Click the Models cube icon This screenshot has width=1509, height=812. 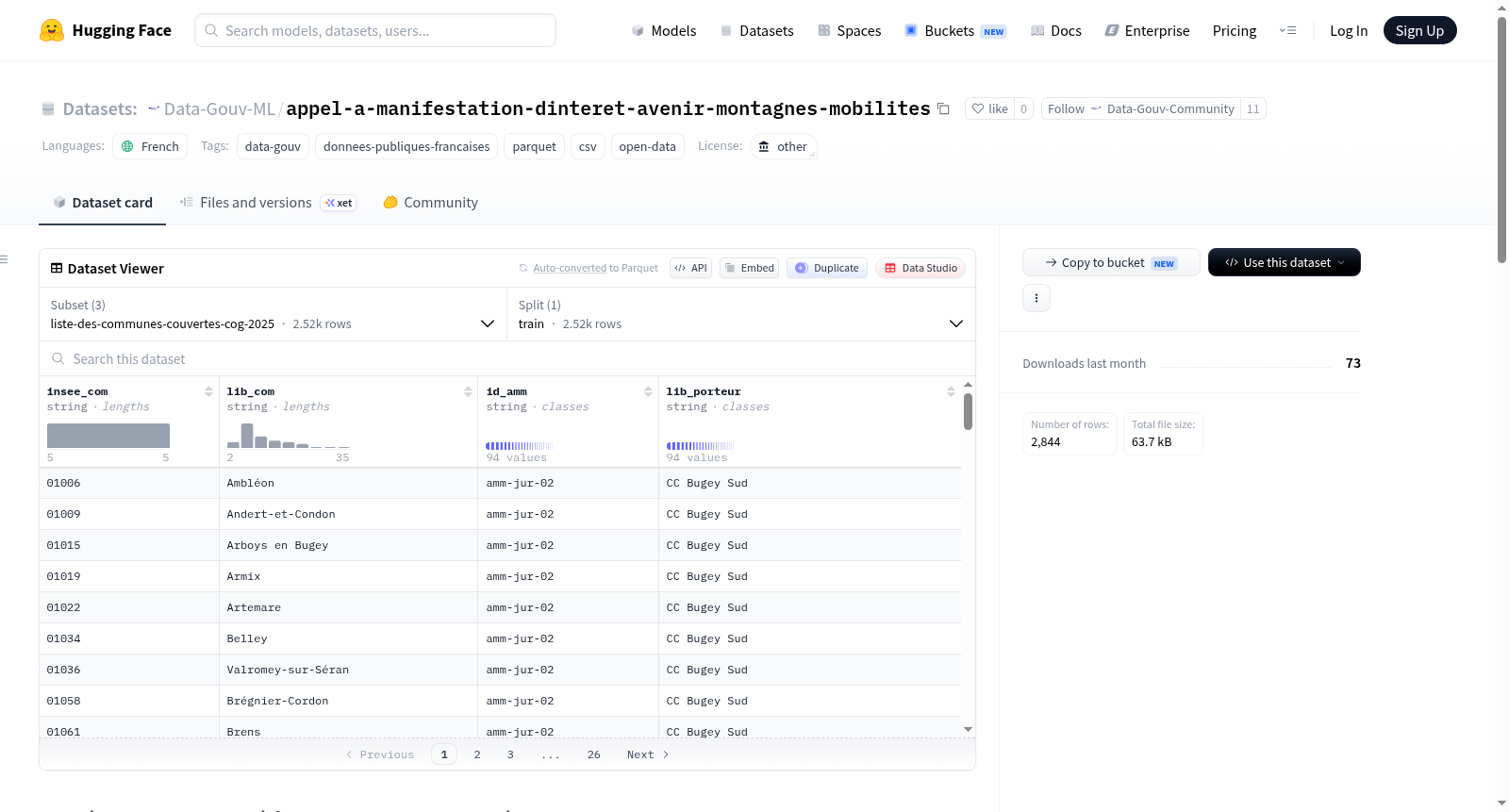coord(638,31)
